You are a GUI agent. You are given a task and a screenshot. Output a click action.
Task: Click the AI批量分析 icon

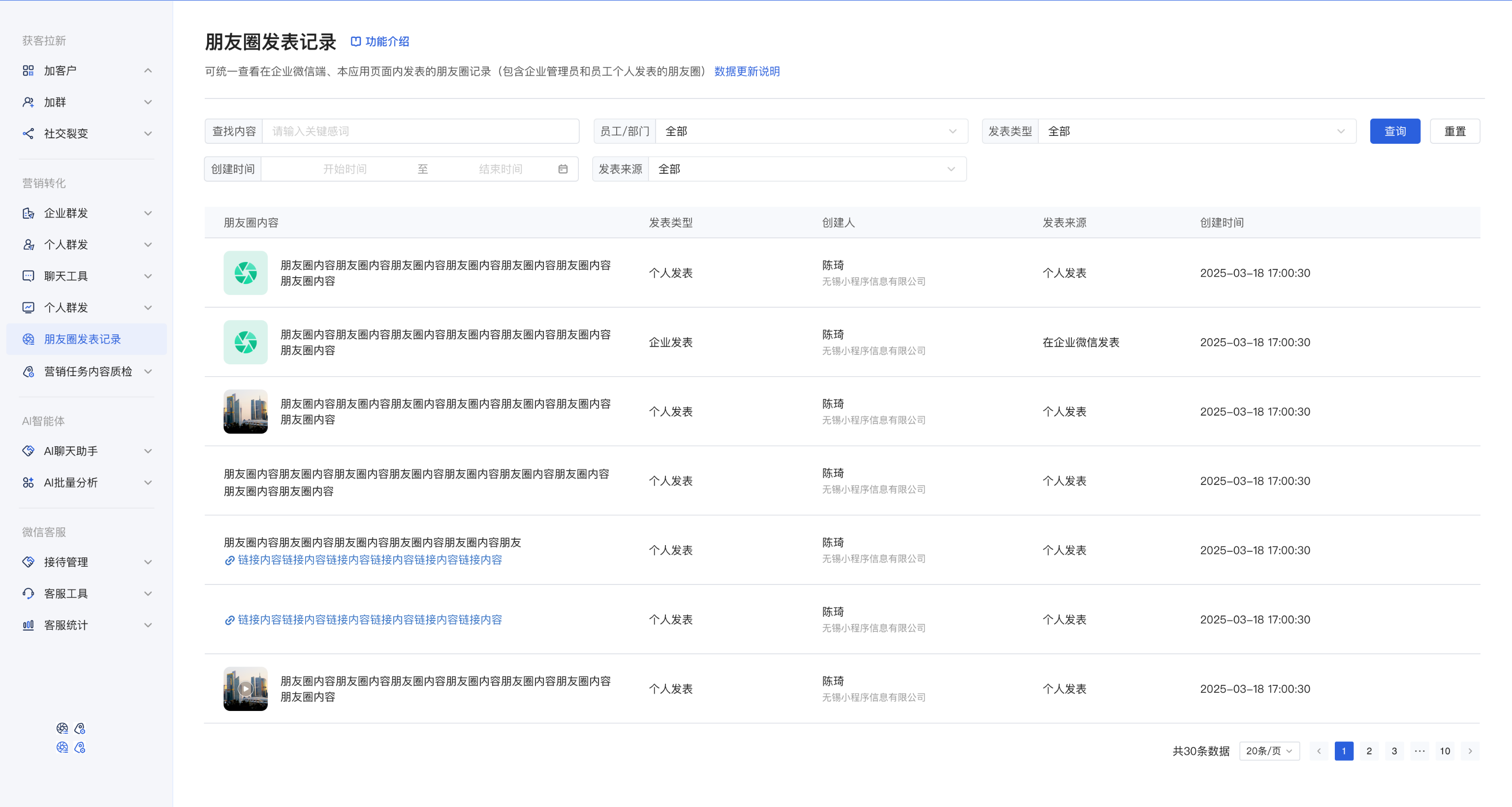pyautogui.click(x=28, y=483)
